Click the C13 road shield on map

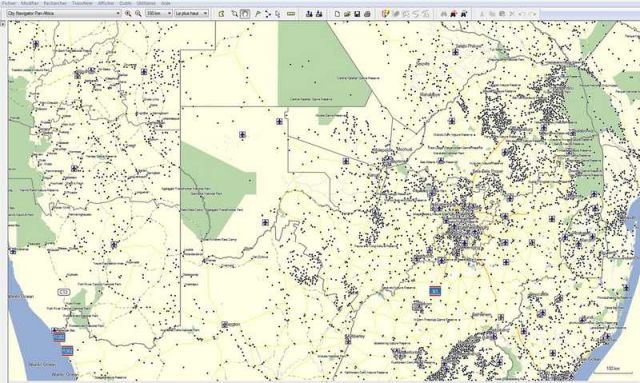[64, 292]
